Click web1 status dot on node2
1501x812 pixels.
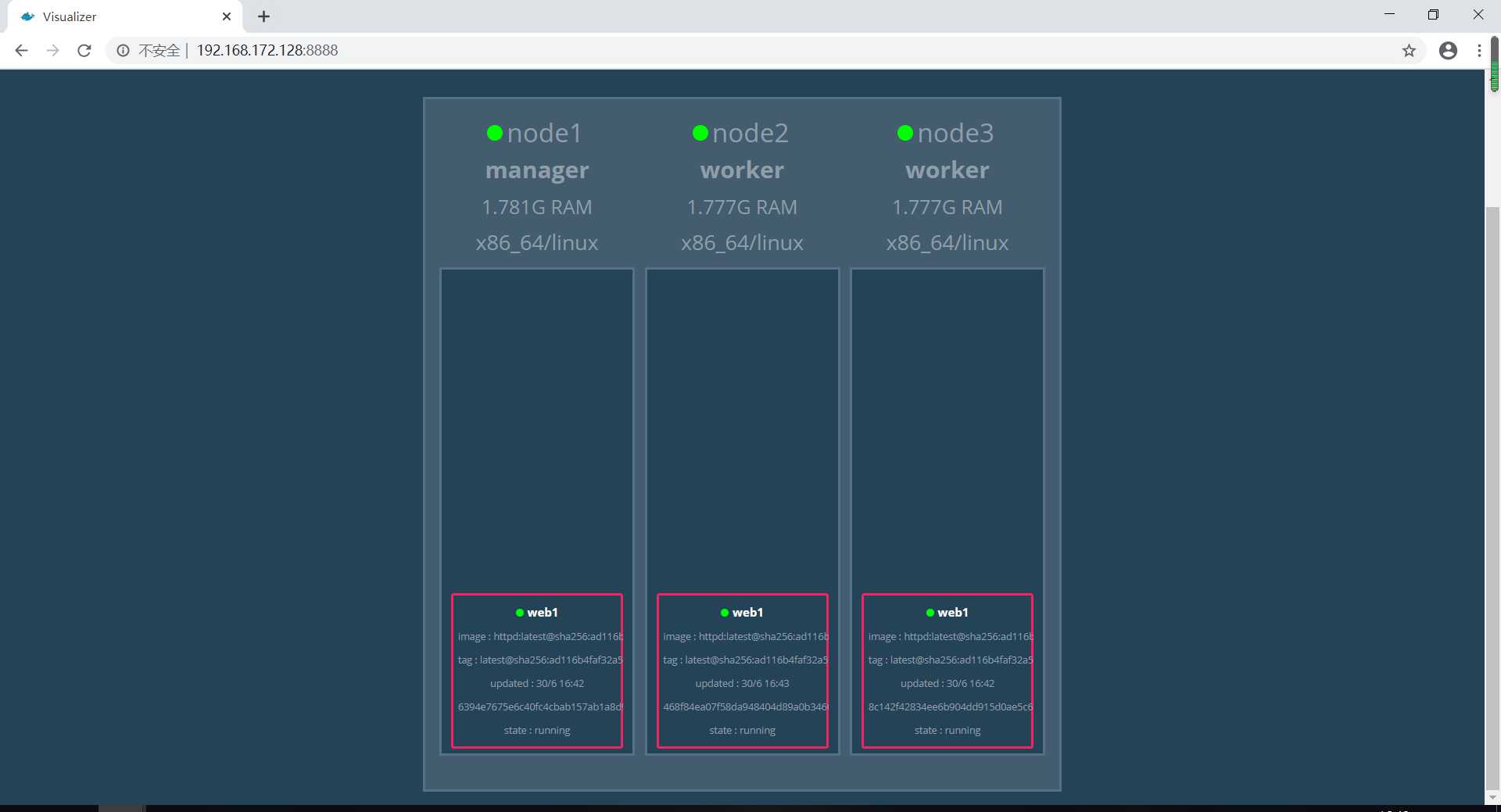(725, 613)
